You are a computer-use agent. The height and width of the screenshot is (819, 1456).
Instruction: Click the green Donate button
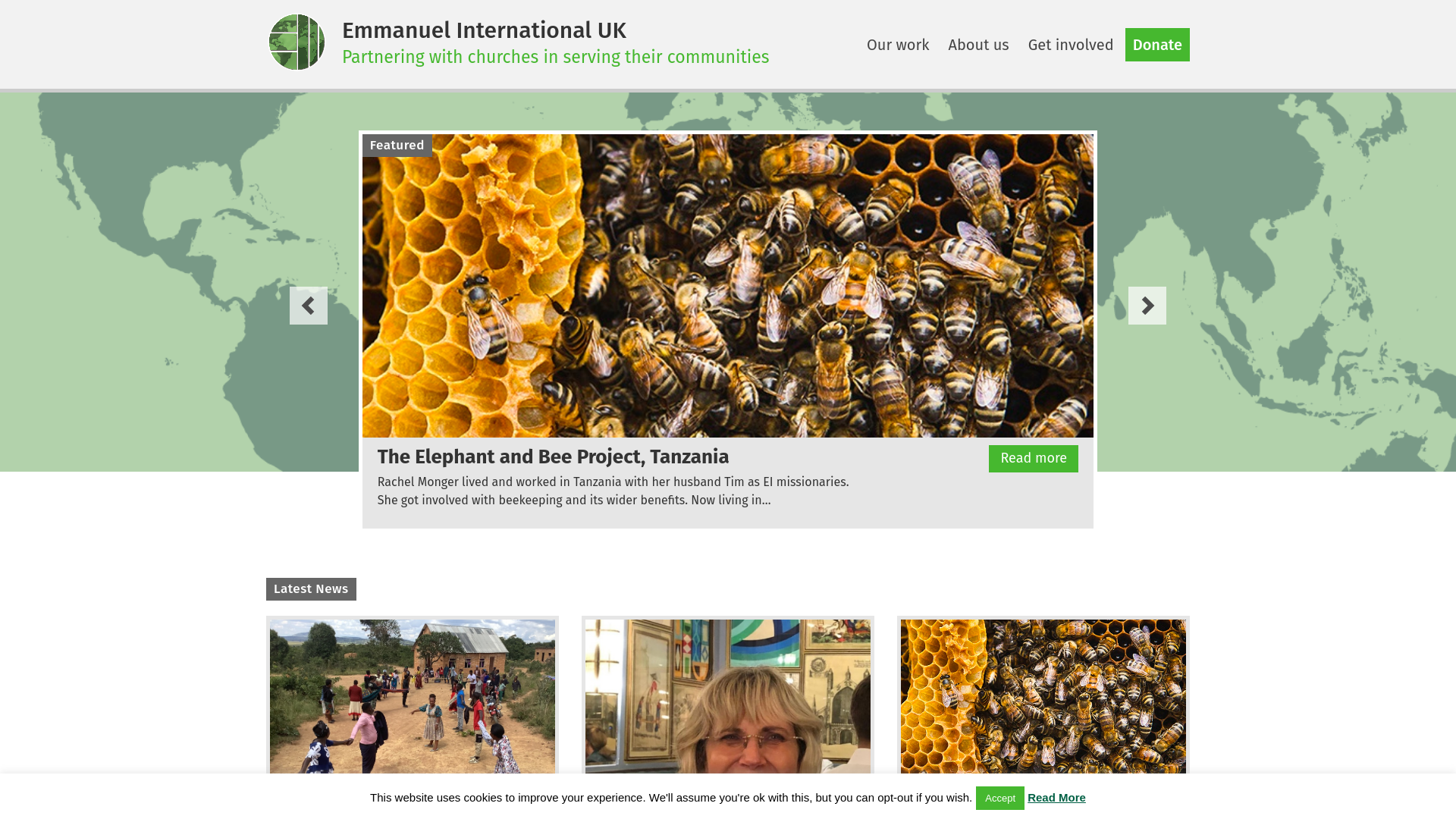[1157, 45]
